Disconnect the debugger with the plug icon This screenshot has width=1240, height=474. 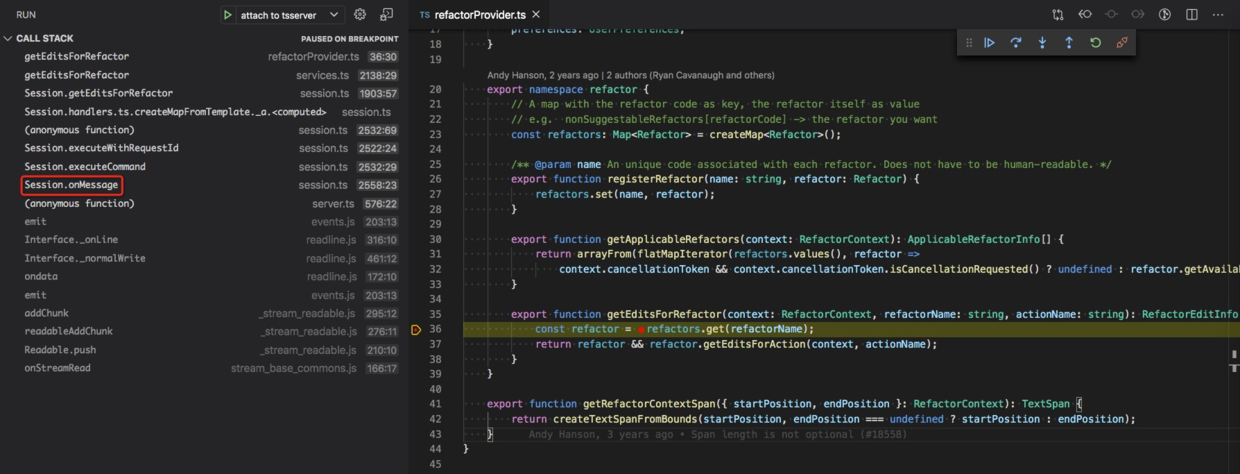point(1122,43)
